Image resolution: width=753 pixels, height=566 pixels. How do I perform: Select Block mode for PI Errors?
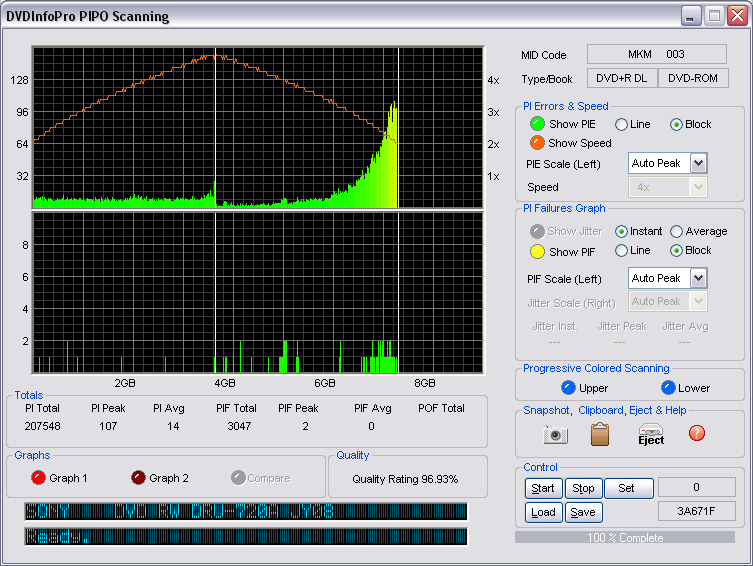point(676,124)
